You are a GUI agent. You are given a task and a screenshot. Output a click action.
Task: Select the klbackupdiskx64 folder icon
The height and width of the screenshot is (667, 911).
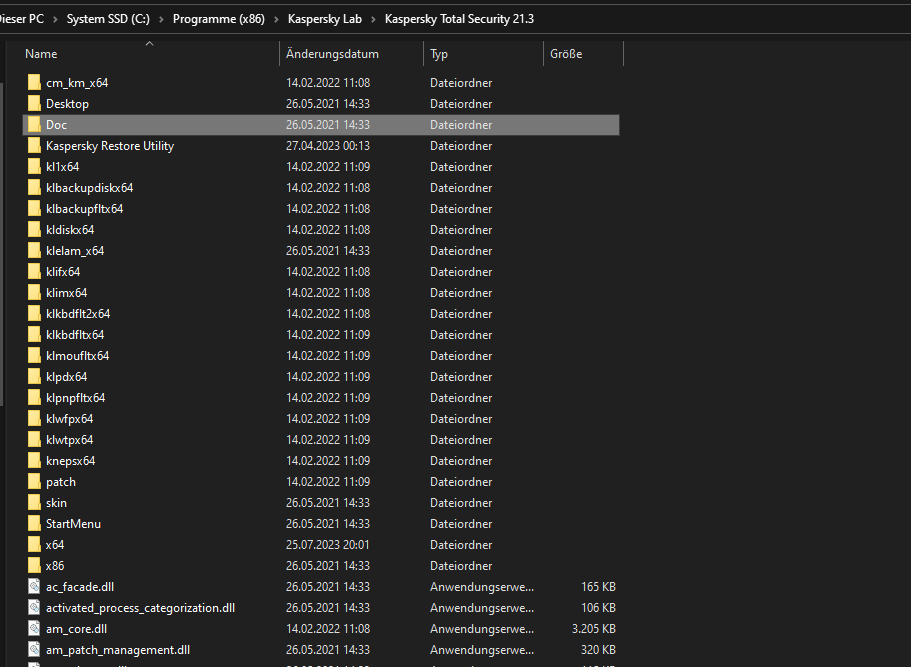click(34, 188)
